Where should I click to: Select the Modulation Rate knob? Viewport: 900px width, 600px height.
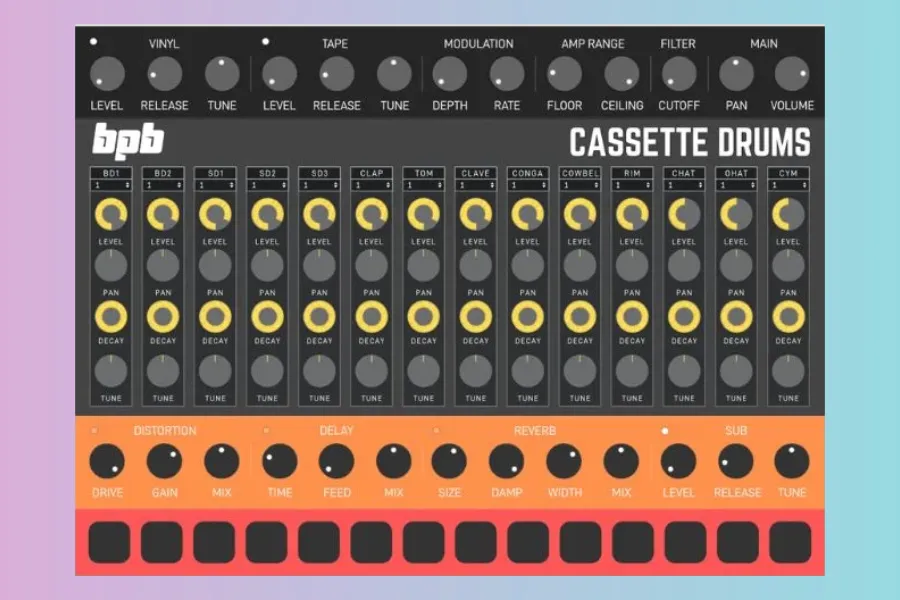click(507, 73)
